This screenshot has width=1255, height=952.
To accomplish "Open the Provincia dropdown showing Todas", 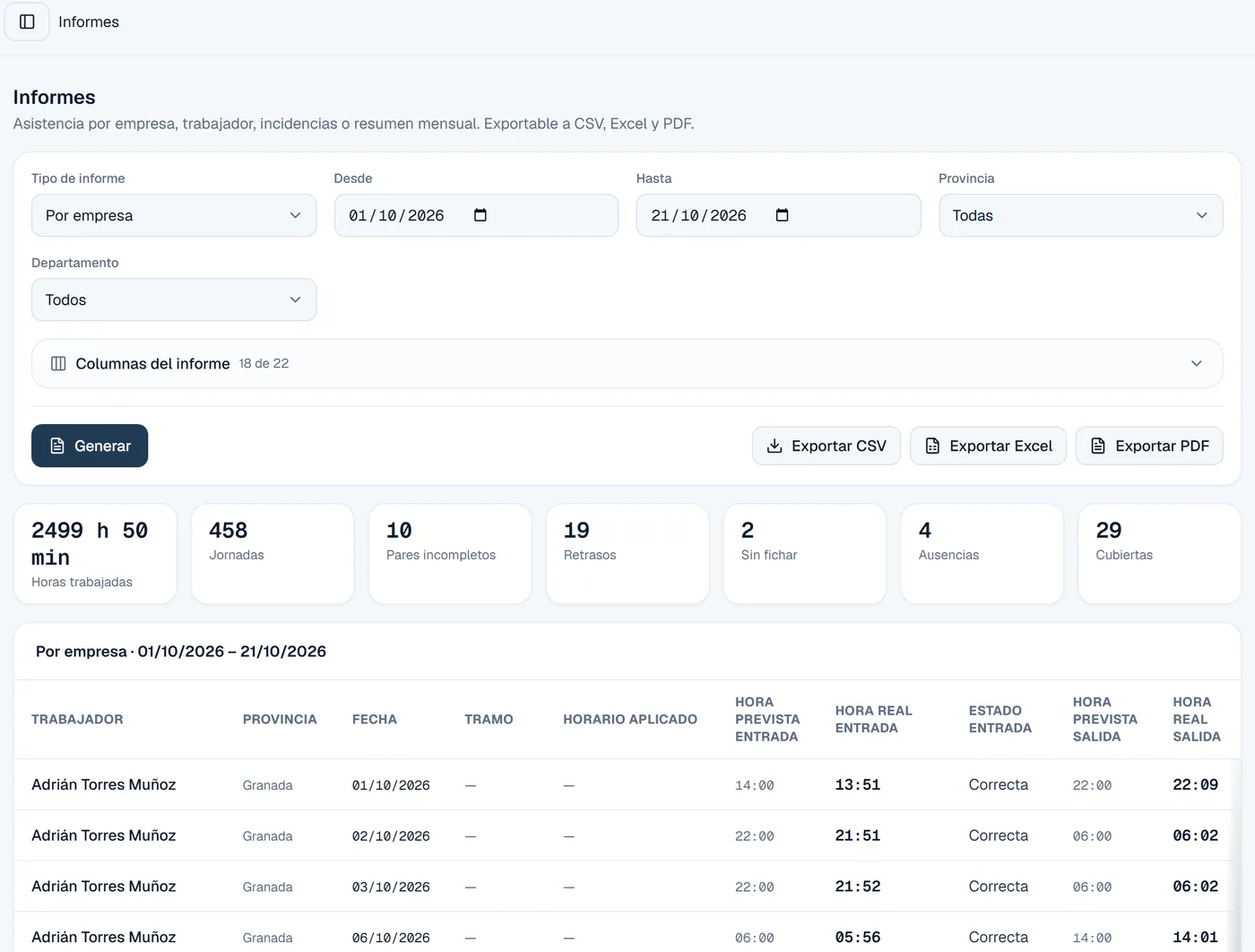I will click(x=1080, y=215).
